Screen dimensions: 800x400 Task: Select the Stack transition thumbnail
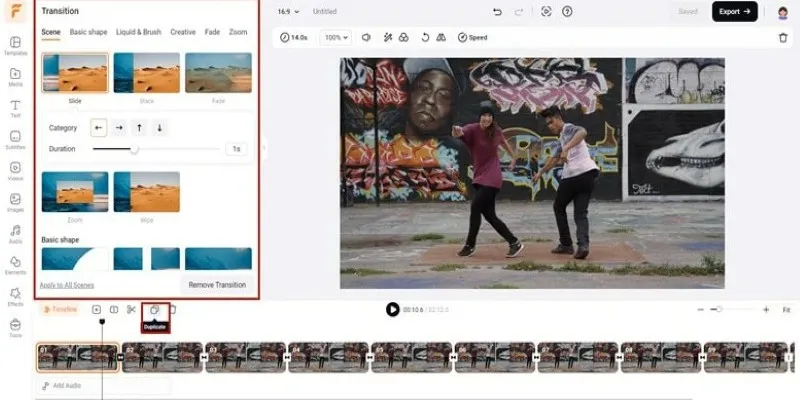tap(146, 72)
